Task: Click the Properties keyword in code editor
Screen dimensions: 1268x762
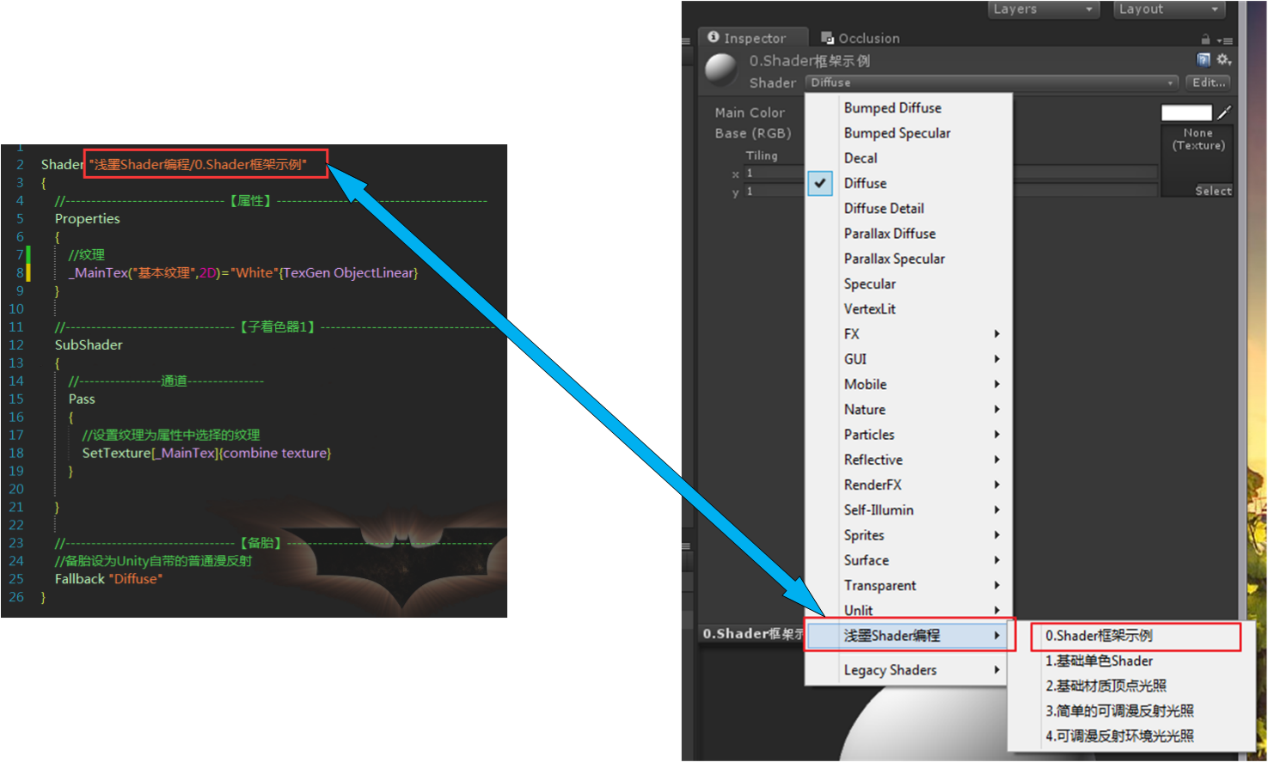Action: (87, 218)
